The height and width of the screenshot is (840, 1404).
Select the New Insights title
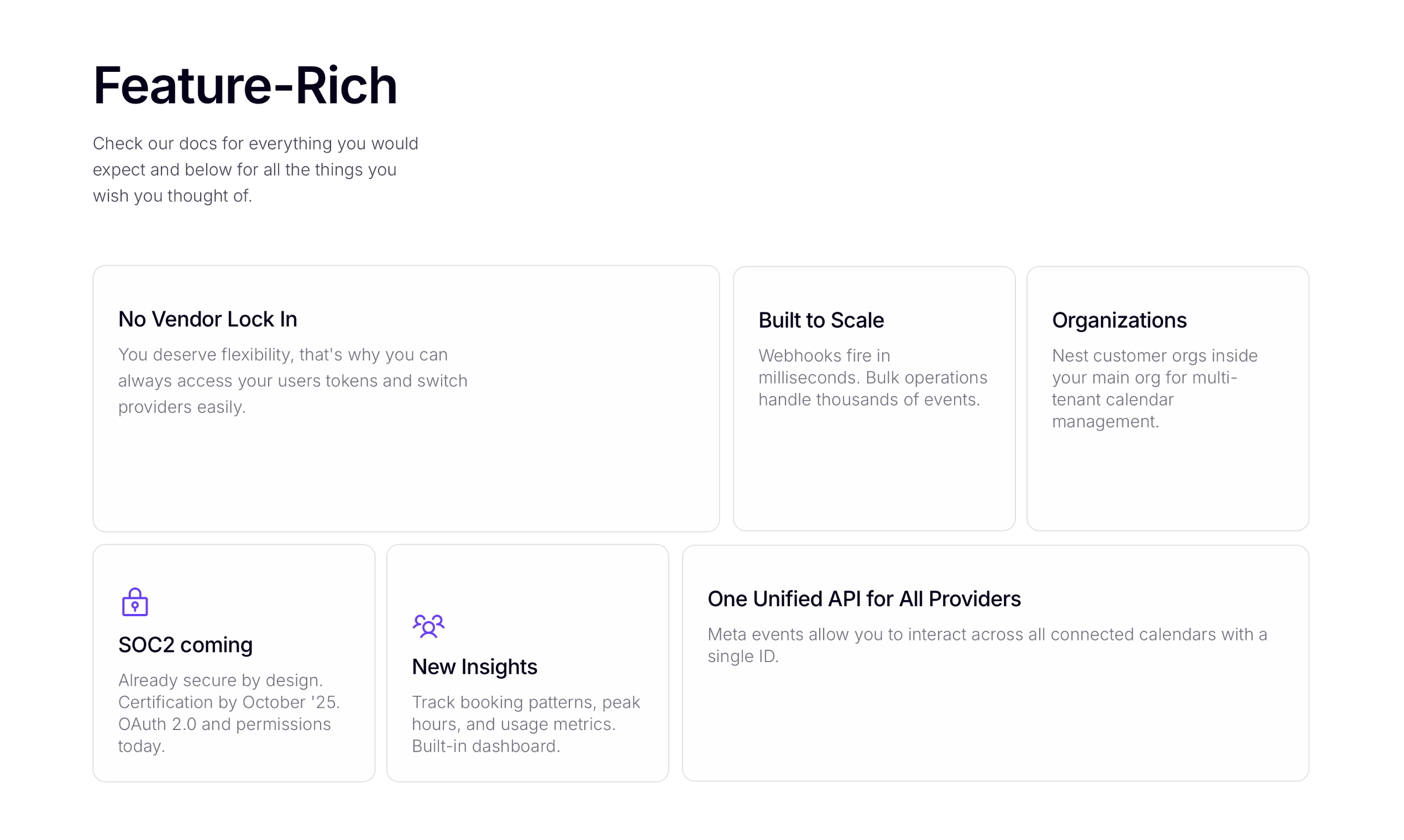pyautogui.click(x=474, y=667)
